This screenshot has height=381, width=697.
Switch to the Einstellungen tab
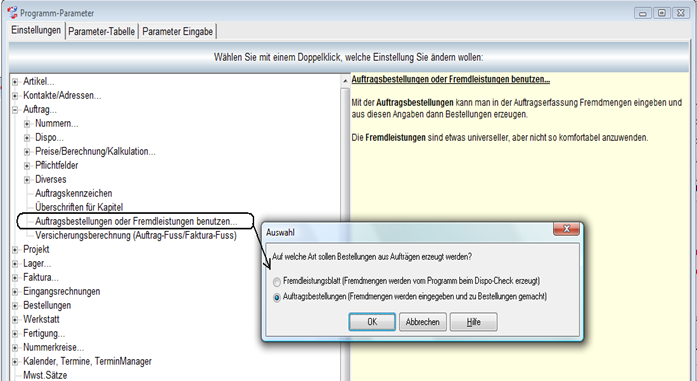coord(36,30)
